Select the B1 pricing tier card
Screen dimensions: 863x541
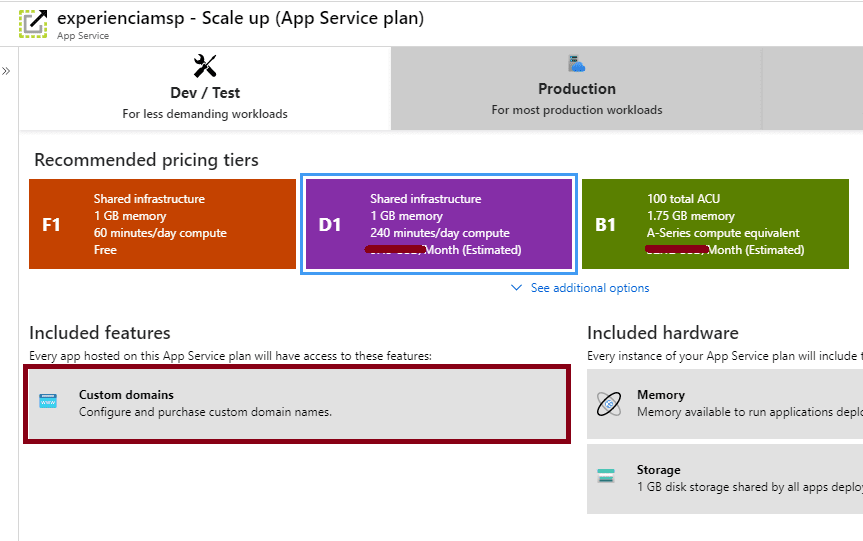tap(715, 224)
